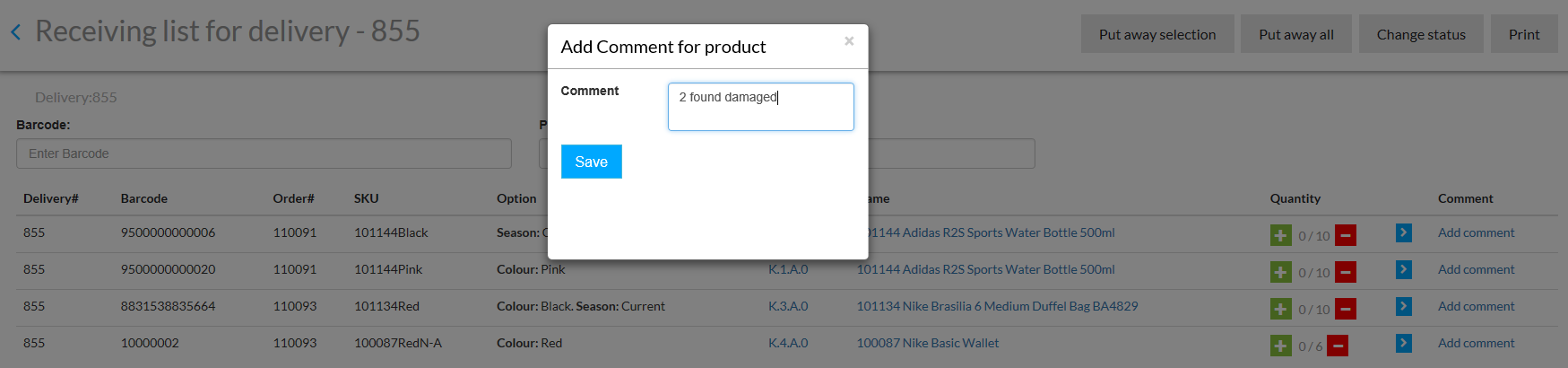Focus the Enter Barcode field
Screen dimensions: 1568x368
264,153
